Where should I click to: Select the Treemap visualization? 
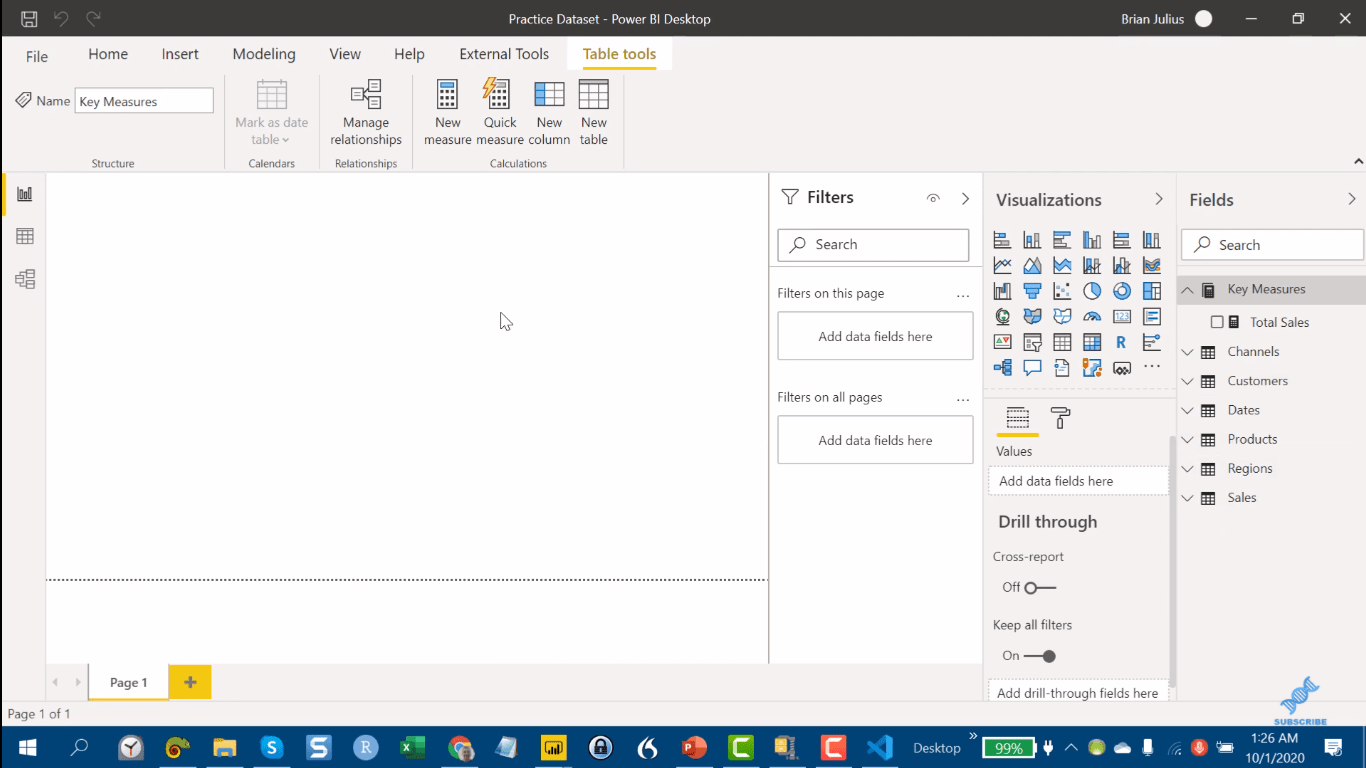point(1152,291)
